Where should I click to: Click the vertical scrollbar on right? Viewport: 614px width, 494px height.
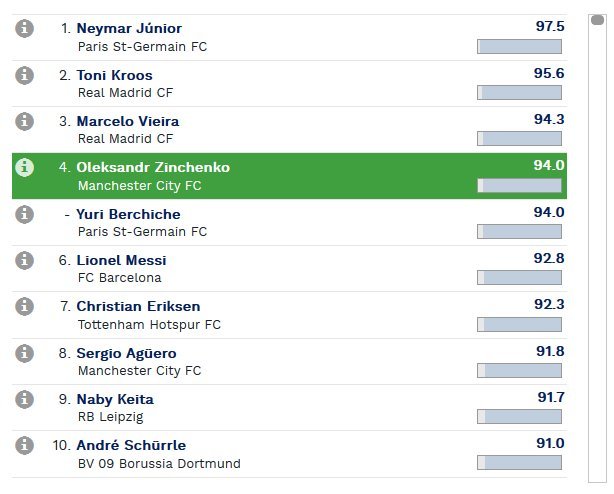pos(598,250)
